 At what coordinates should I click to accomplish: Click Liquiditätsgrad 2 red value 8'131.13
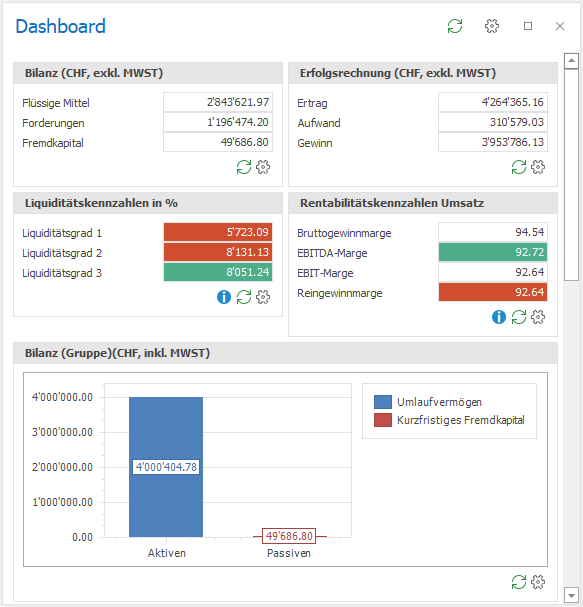(x=218, y=252)
